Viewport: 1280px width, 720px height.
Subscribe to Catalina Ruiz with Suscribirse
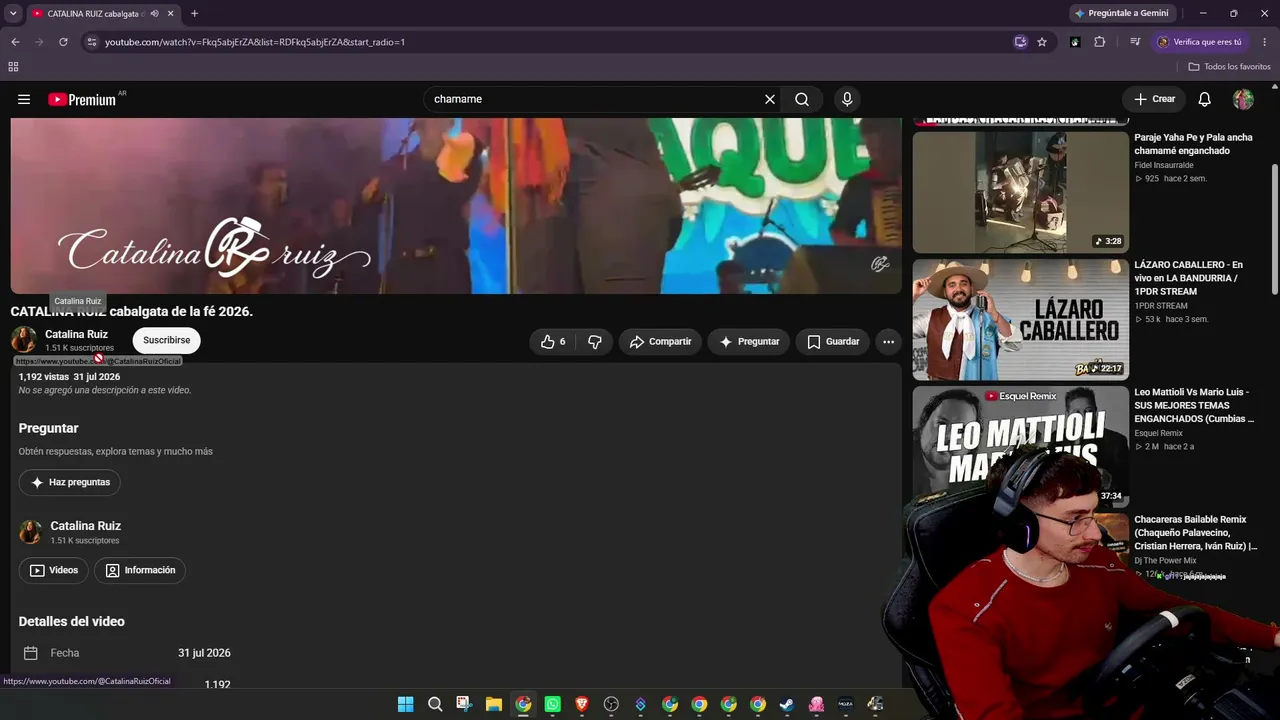click(x=167, y=340)
